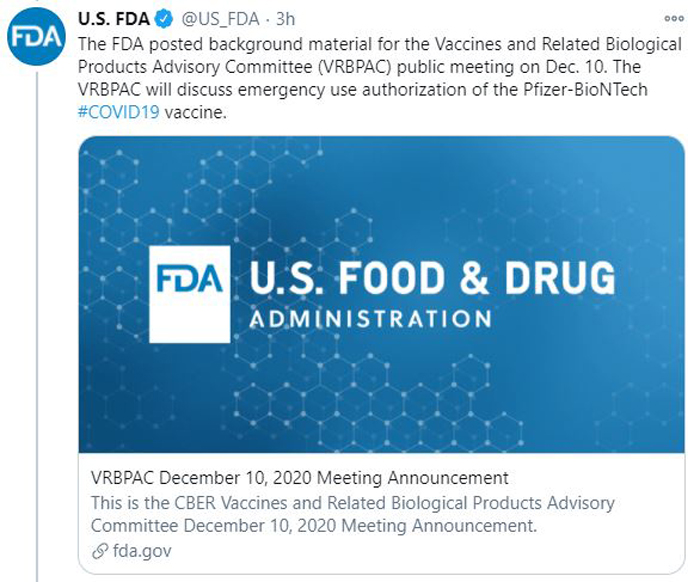700x582 pixels.
Task: Click the ADMINISTRATION text in the banner
Action: click(371, 319)
